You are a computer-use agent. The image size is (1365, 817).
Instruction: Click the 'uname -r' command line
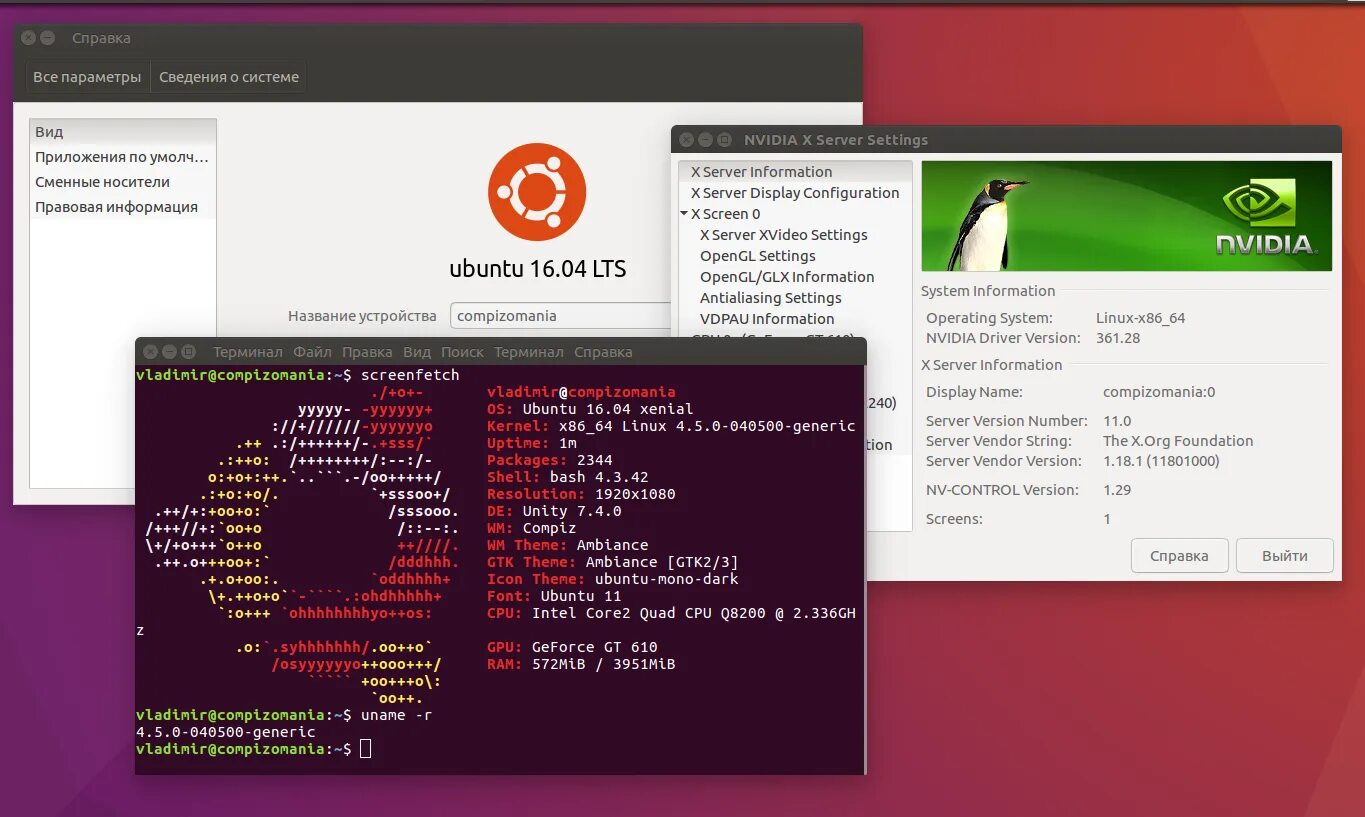[x=397, y=715]
